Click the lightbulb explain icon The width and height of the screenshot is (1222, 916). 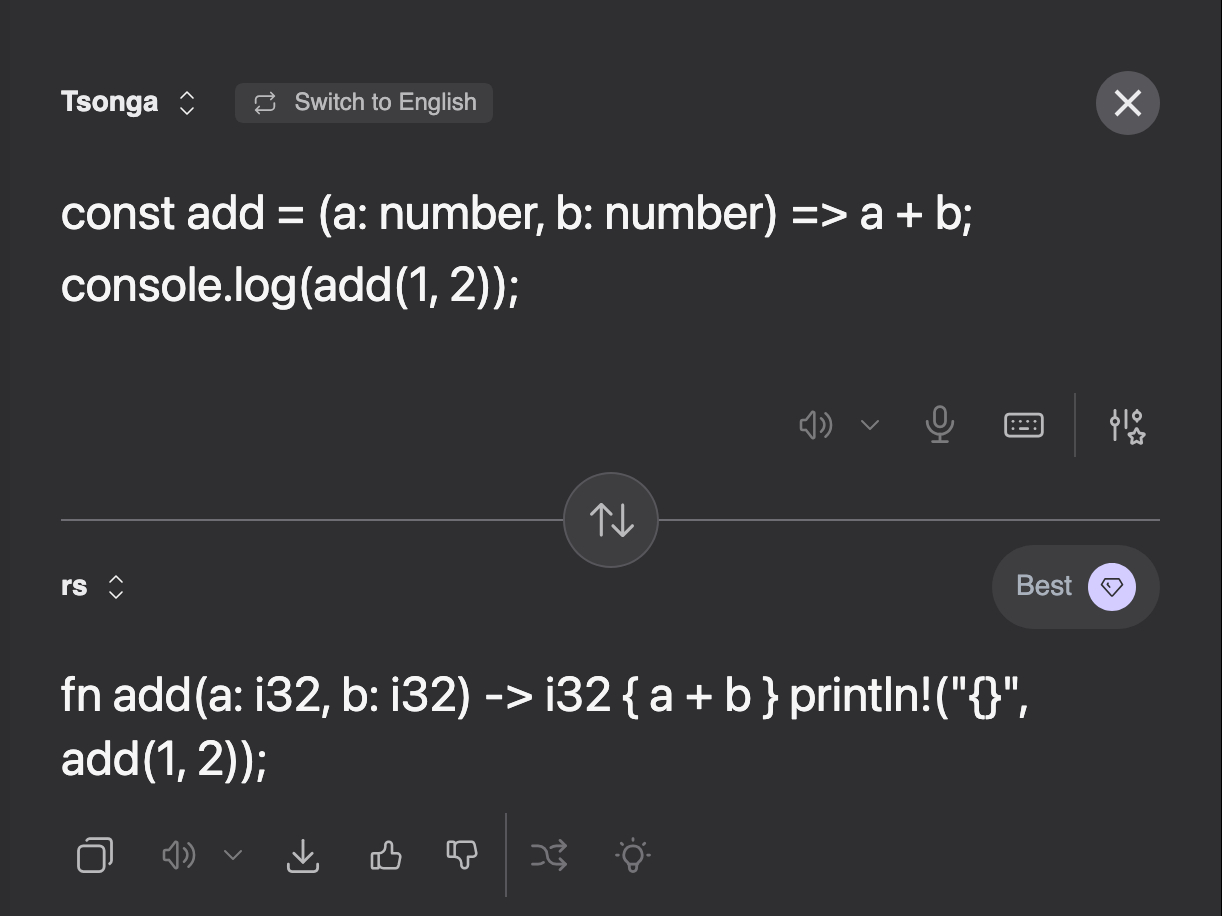click(633, 855)
